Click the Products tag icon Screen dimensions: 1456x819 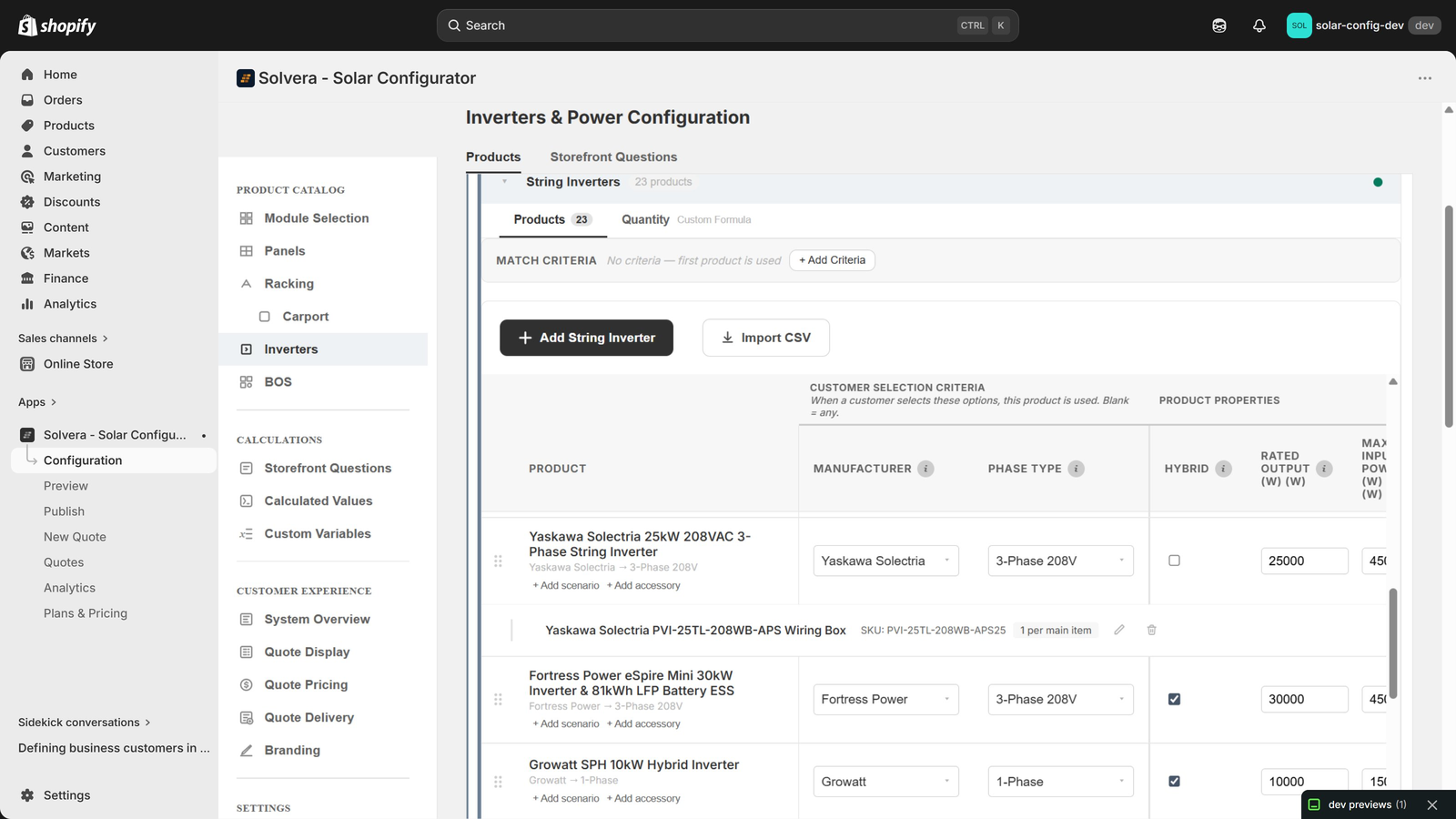coord(27,126)
